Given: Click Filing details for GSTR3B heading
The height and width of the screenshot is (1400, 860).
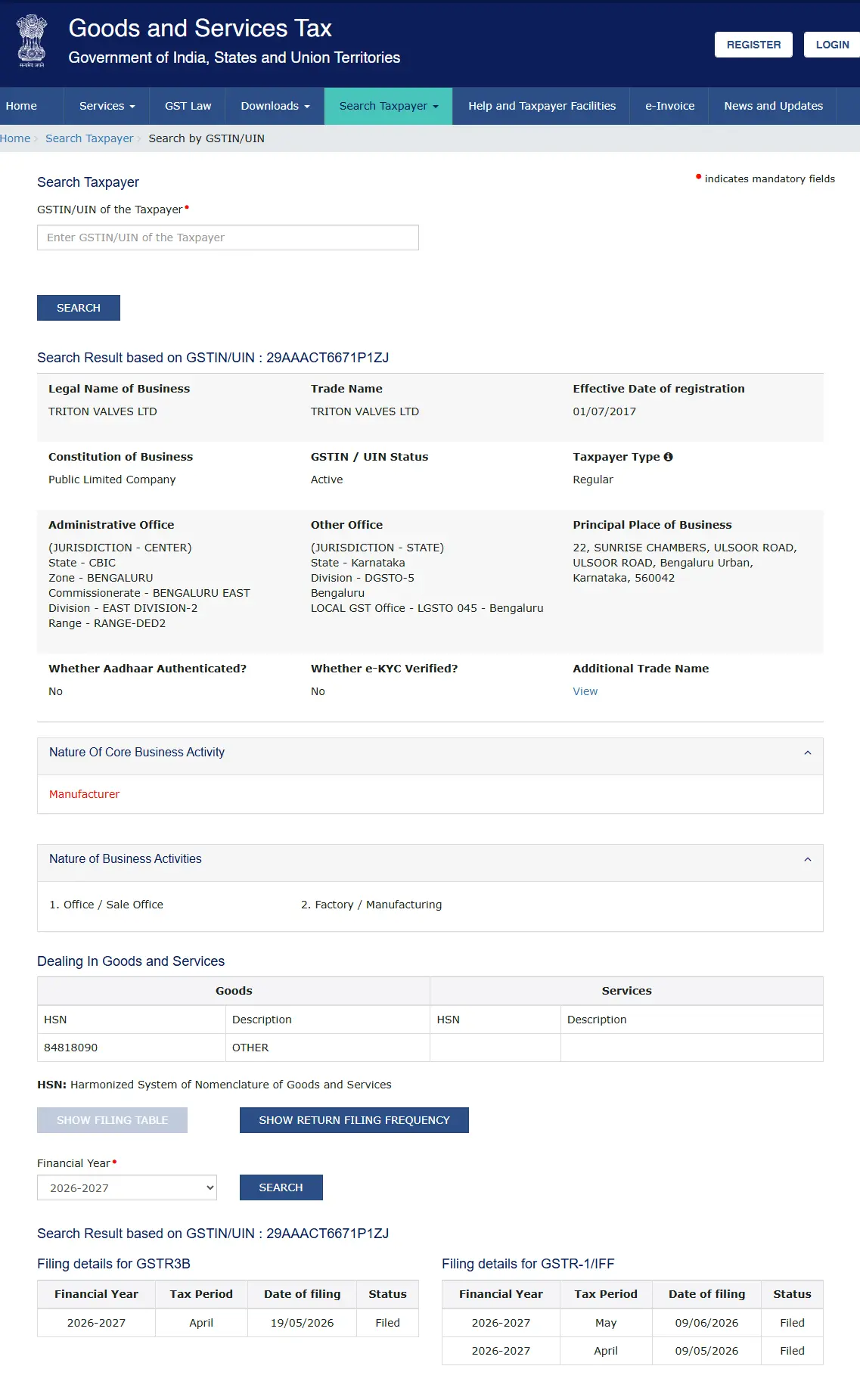Looking at the screenshot, I should tap(113, 1264).
